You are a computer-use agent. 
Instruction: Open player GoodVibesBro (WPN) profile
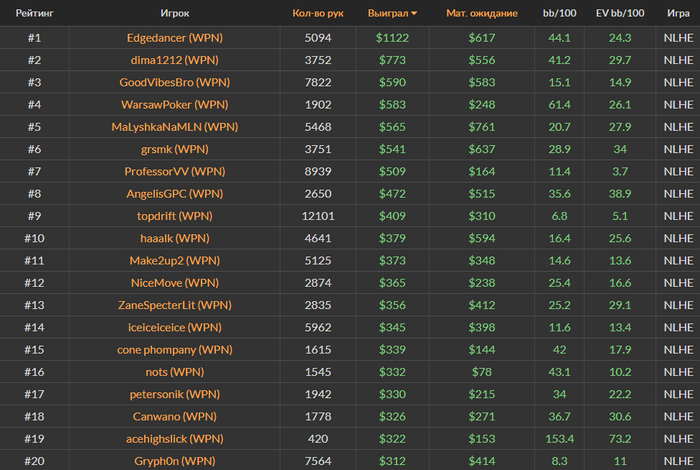[175, 82]
